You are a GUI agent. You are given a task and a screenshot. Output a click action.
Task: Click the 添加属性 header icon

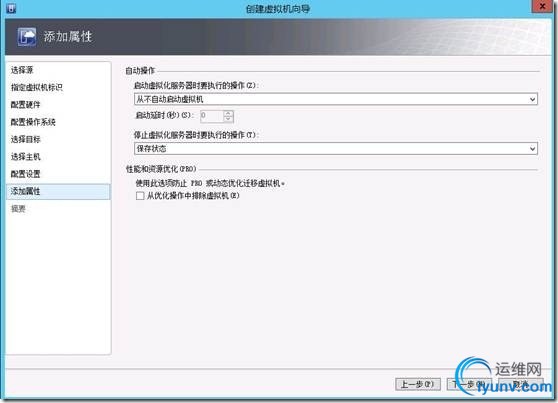point(27,37)
